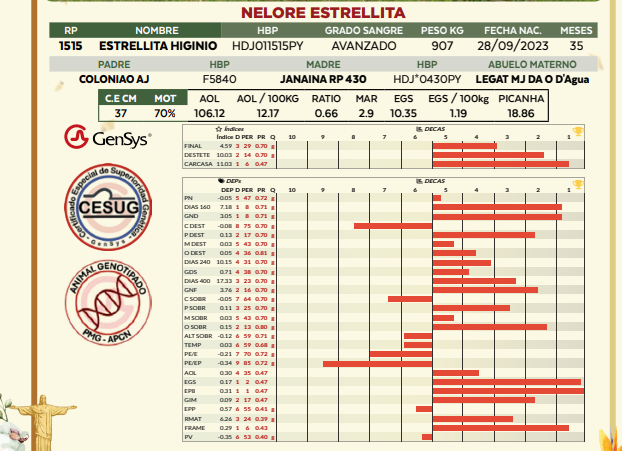
Task: Click the maternal grandsire LEGAT MJ DA O D'Agua
Action: tap(532, 79)
